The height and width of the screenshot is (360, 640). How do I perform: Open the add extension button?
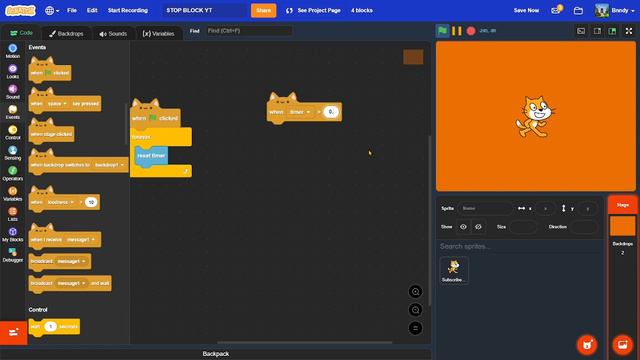(13, 333)
